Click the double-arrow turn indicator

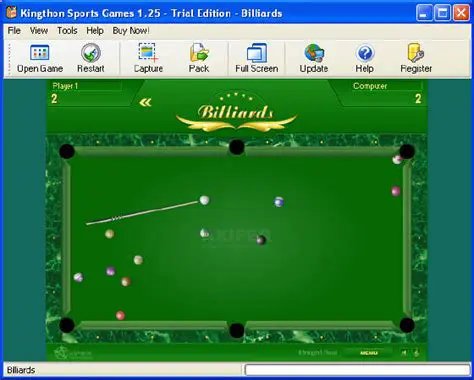click(x=145, y=102)
